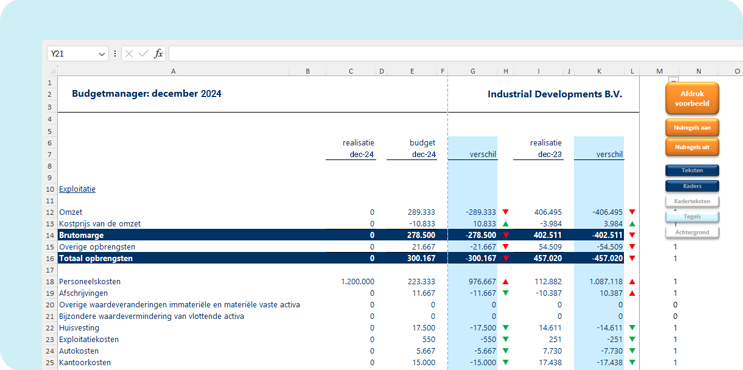Click the red up arrow beside 976.667

(505, 281)
